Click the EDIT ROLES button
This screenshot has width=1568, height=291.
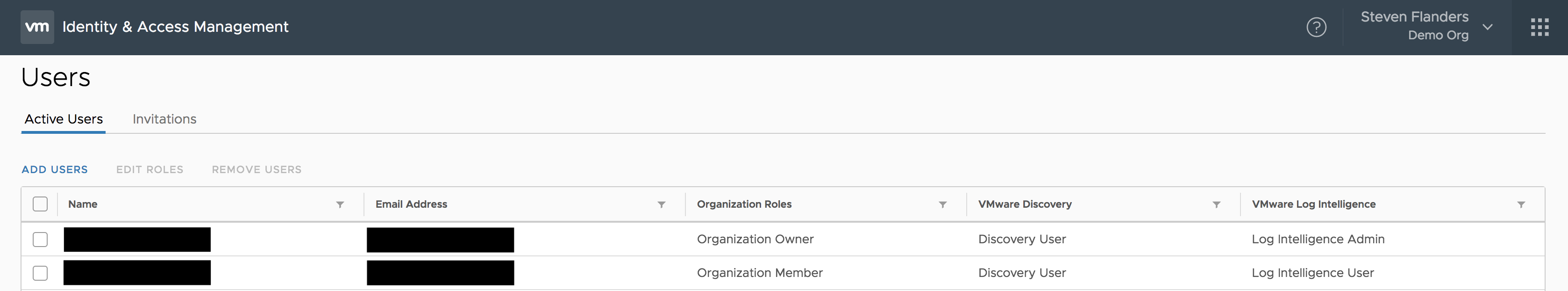point(150,170)
